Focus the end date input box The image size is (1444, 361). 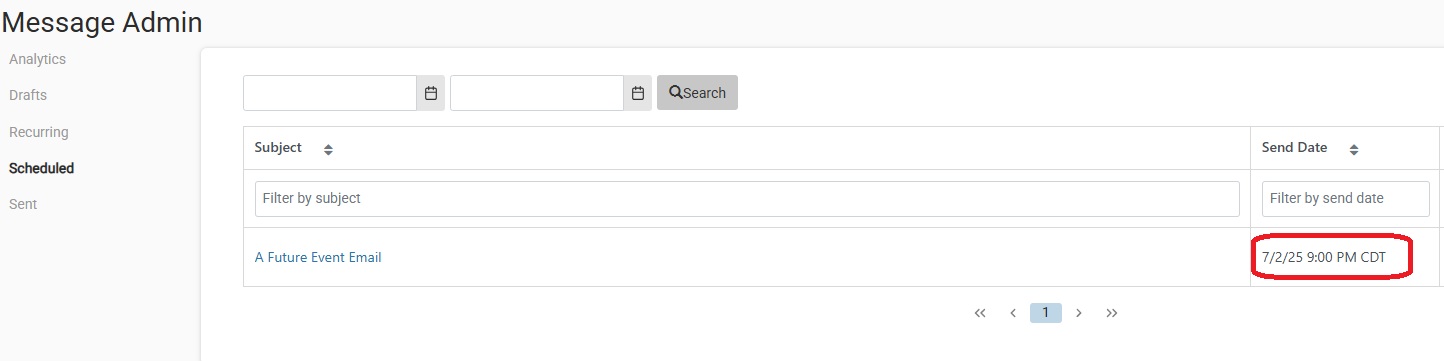(x=537, y=93)
